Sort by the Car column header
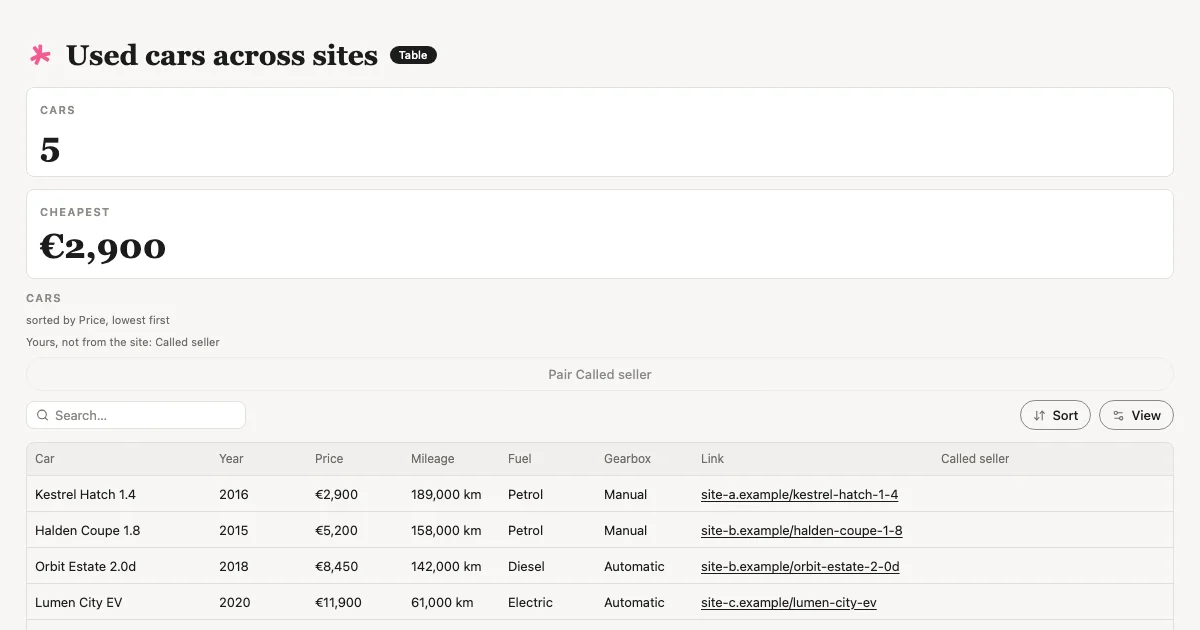 click(45, 459)
